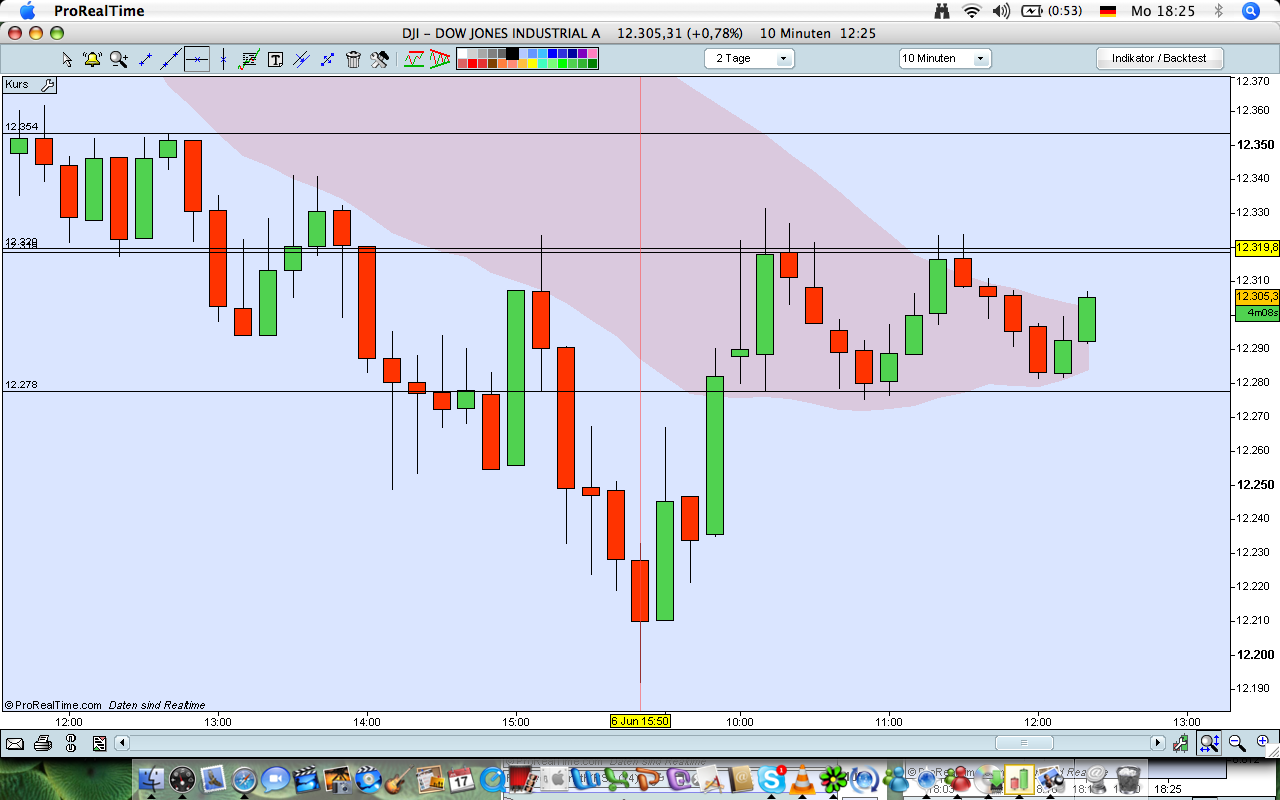Screen dimensions: 1280x800
Task: Open iCal from the Dock
Action: [461, 779]
